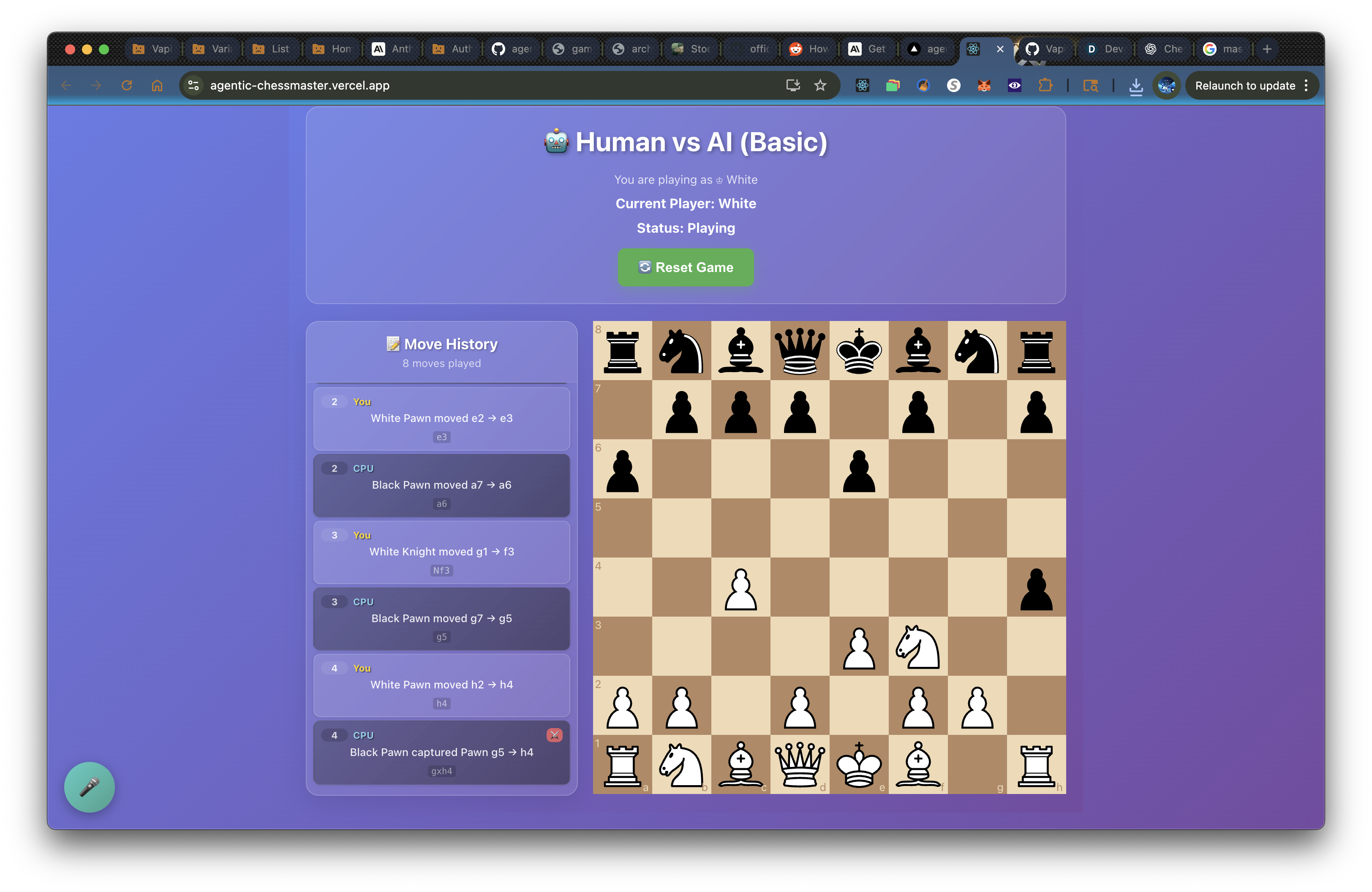This screenshot has height=892, width=1372.
Task: Click the black pawn on h4
Action: click(x=1036, y=588)
